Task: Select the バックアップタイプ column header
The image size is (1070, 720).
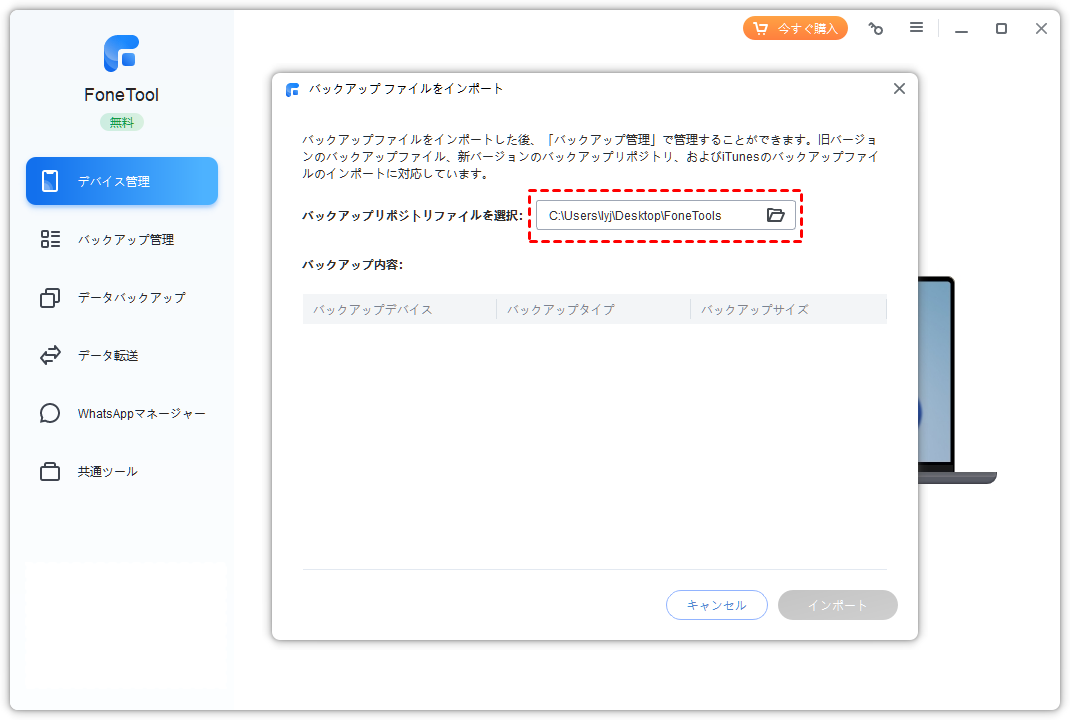Action: pos(560,309)
